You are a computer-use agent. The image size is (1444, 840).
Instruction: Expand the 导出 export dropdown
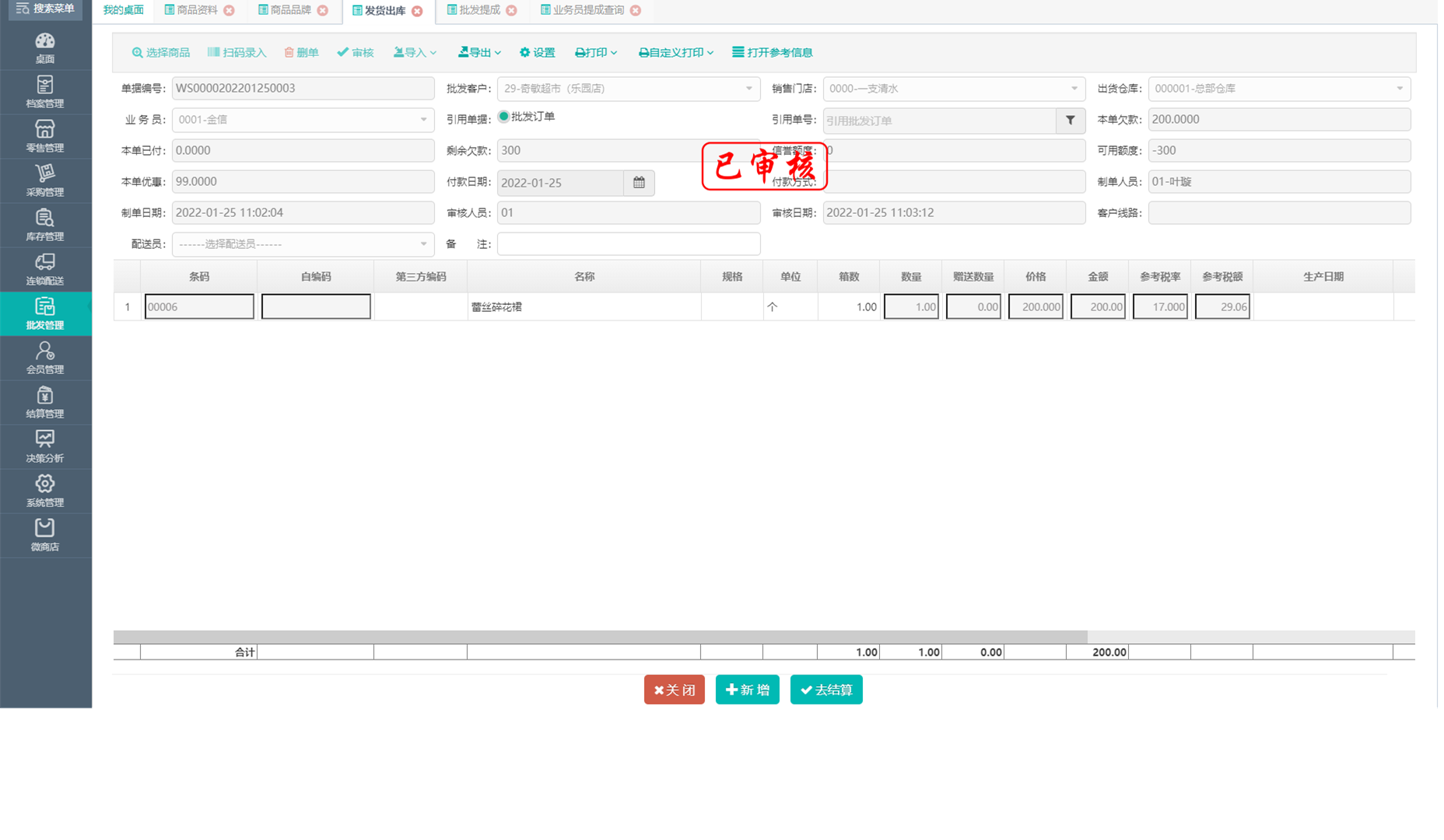[479, 52]
